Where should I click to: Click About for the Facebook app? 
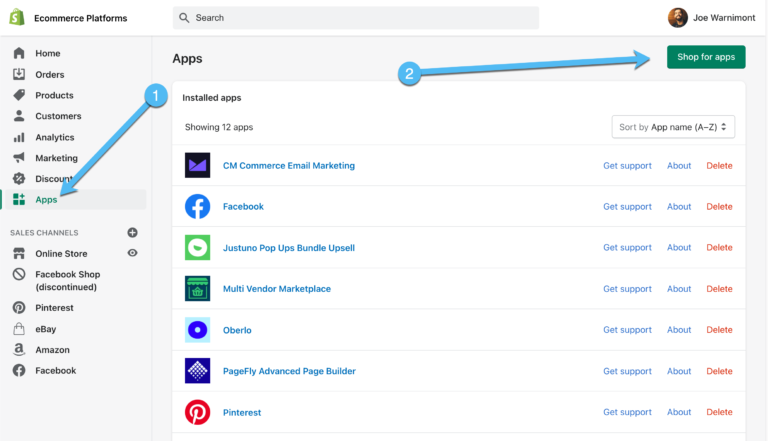tap(679, 207)
